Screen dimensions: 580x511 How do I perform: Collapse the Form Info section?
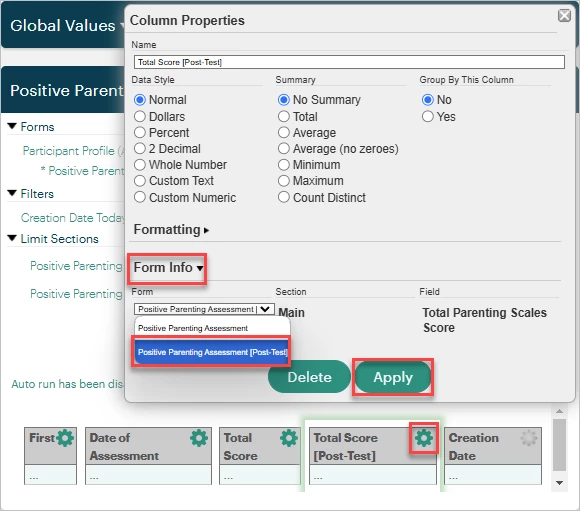(168, 268)
